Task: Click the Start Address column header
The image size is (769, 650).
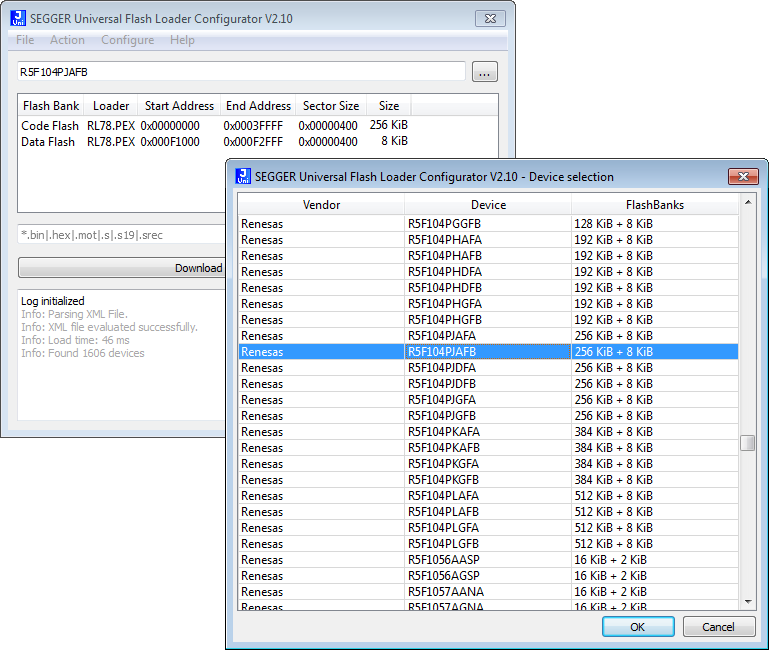Action: click(x=179, y=105)
